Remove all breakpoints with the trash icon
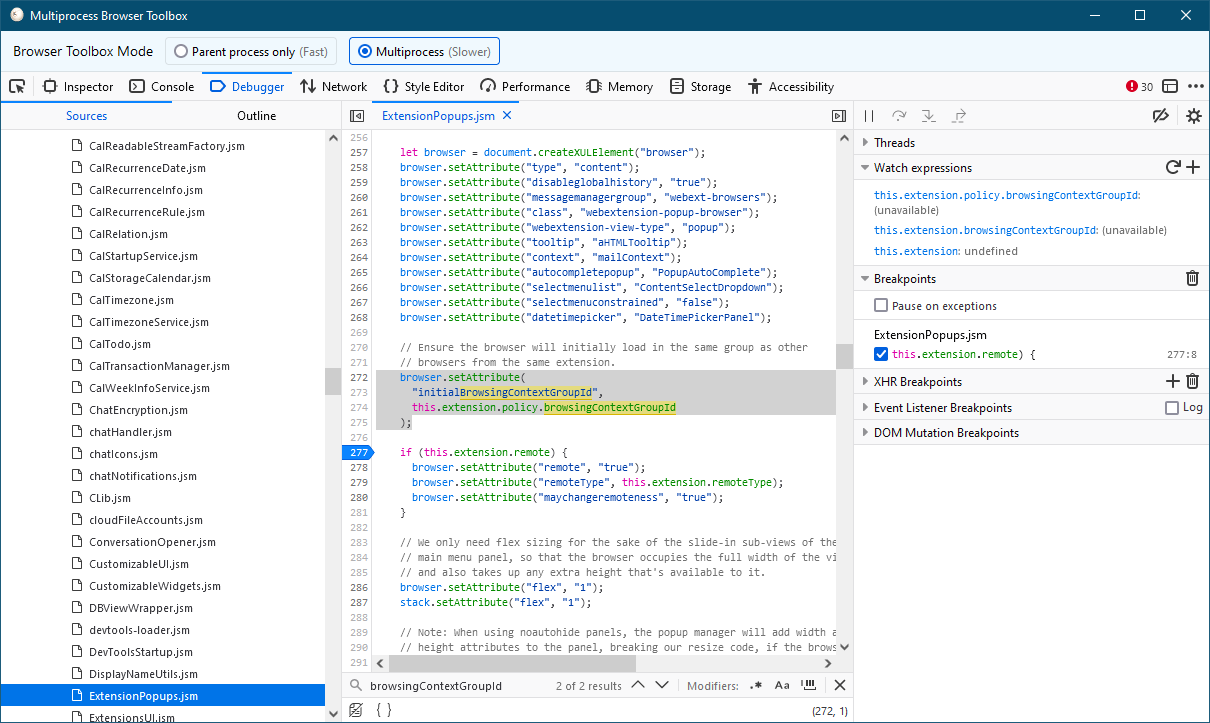The image size is (1210, 723). (1192, 279)
